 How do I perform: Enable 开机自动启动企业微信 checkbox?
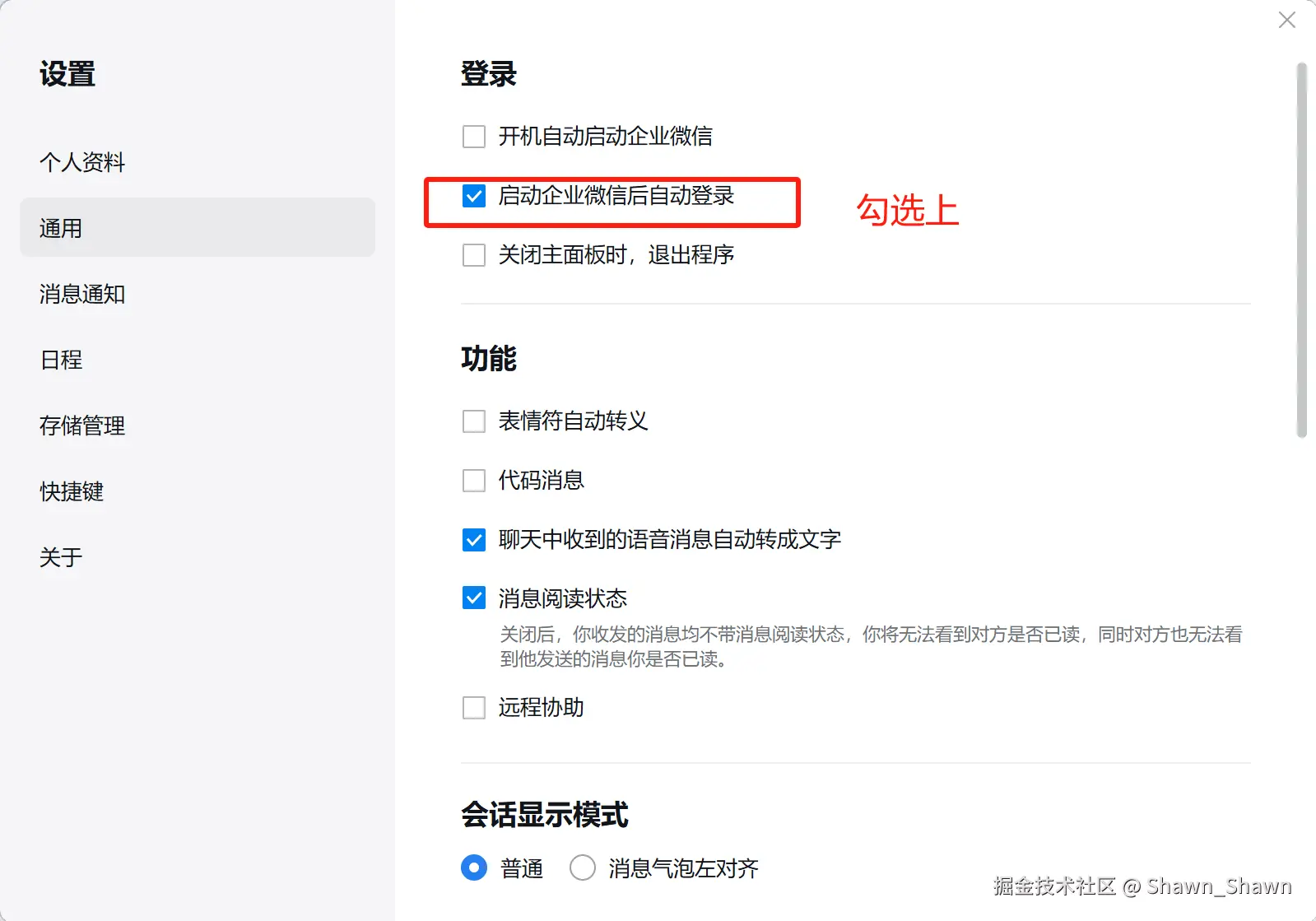474,137
